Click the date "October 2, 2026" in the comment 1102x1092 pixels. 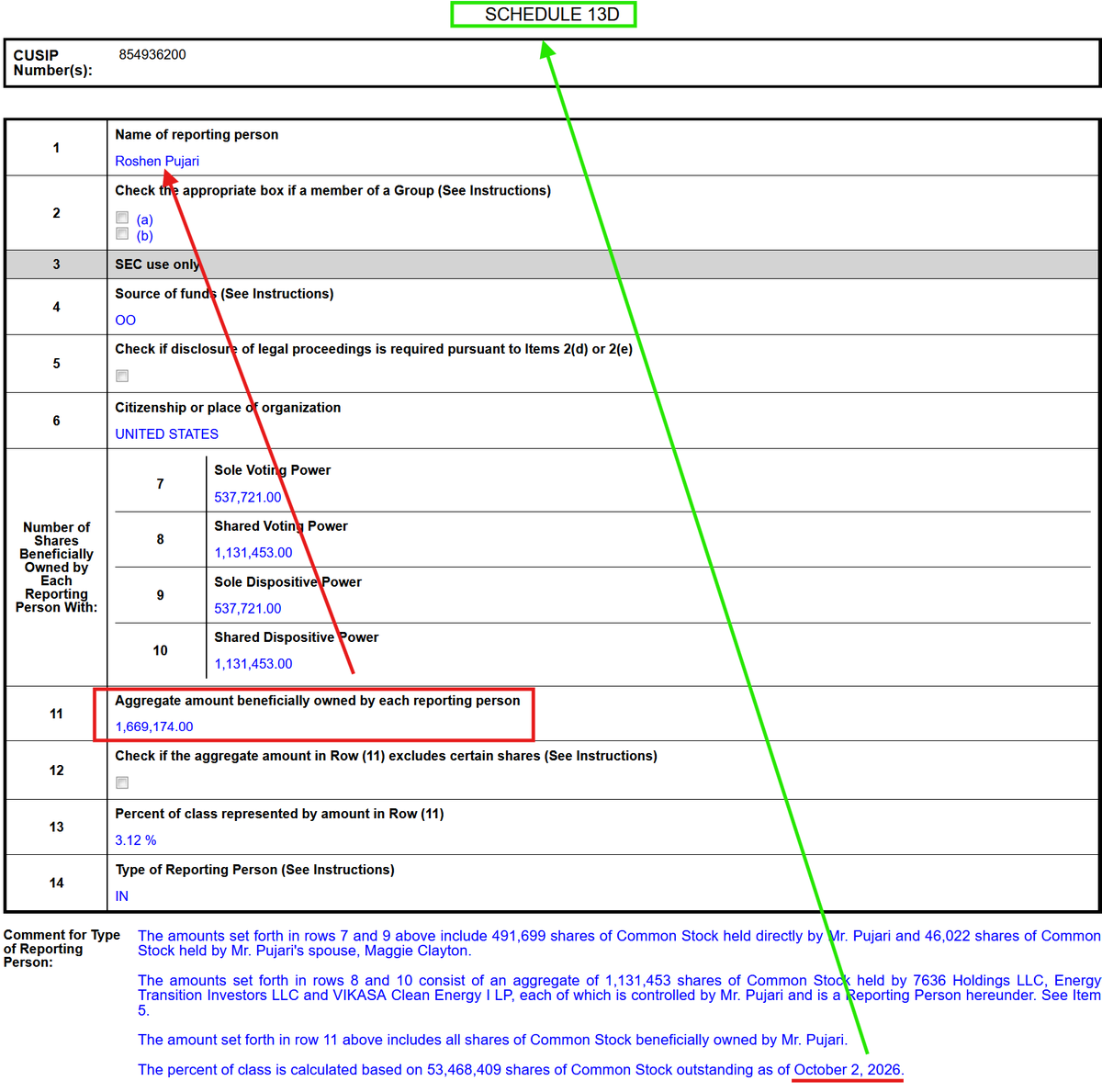(x=847, y=1070)
